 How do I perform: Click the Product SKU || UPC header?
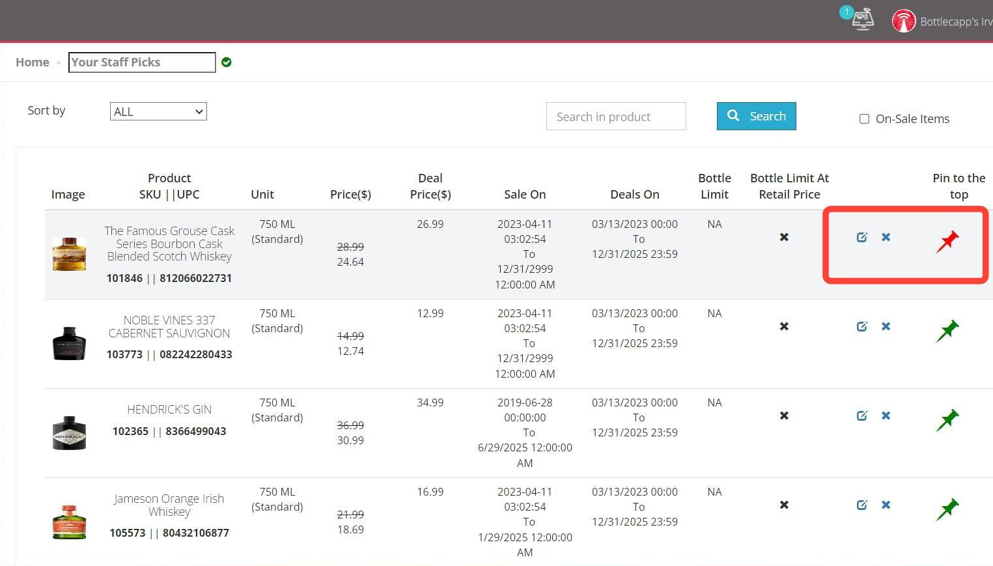[x=169, y=186]
